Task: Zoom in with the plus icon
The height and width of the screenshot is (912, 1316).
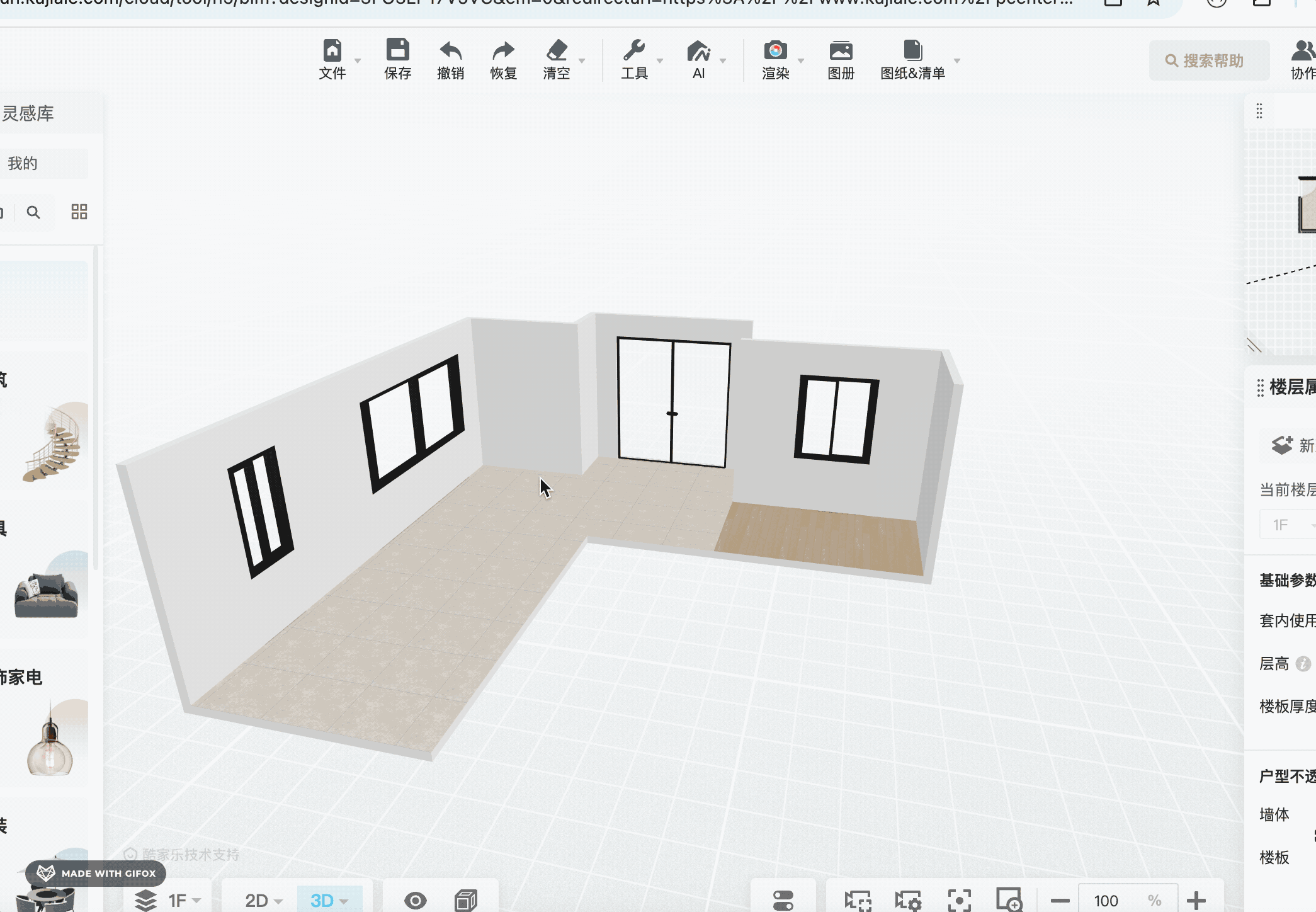Action: coord(1196,901)
